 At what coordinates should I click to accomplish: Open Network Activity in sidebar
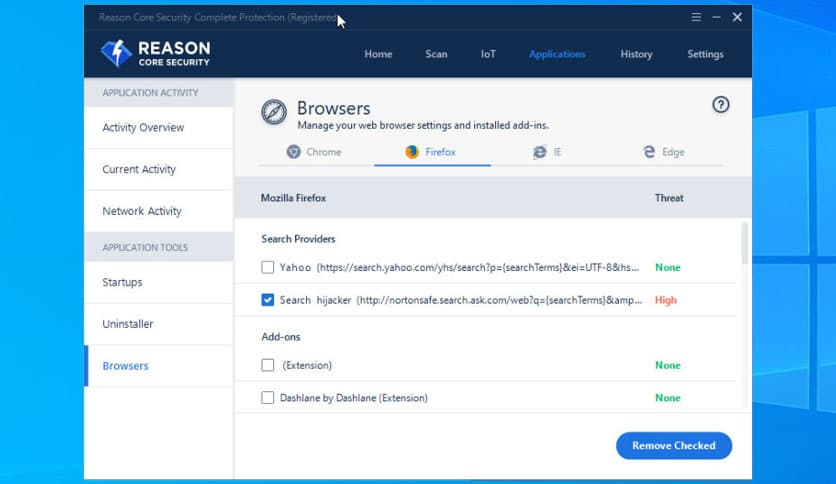coord(159,211)
